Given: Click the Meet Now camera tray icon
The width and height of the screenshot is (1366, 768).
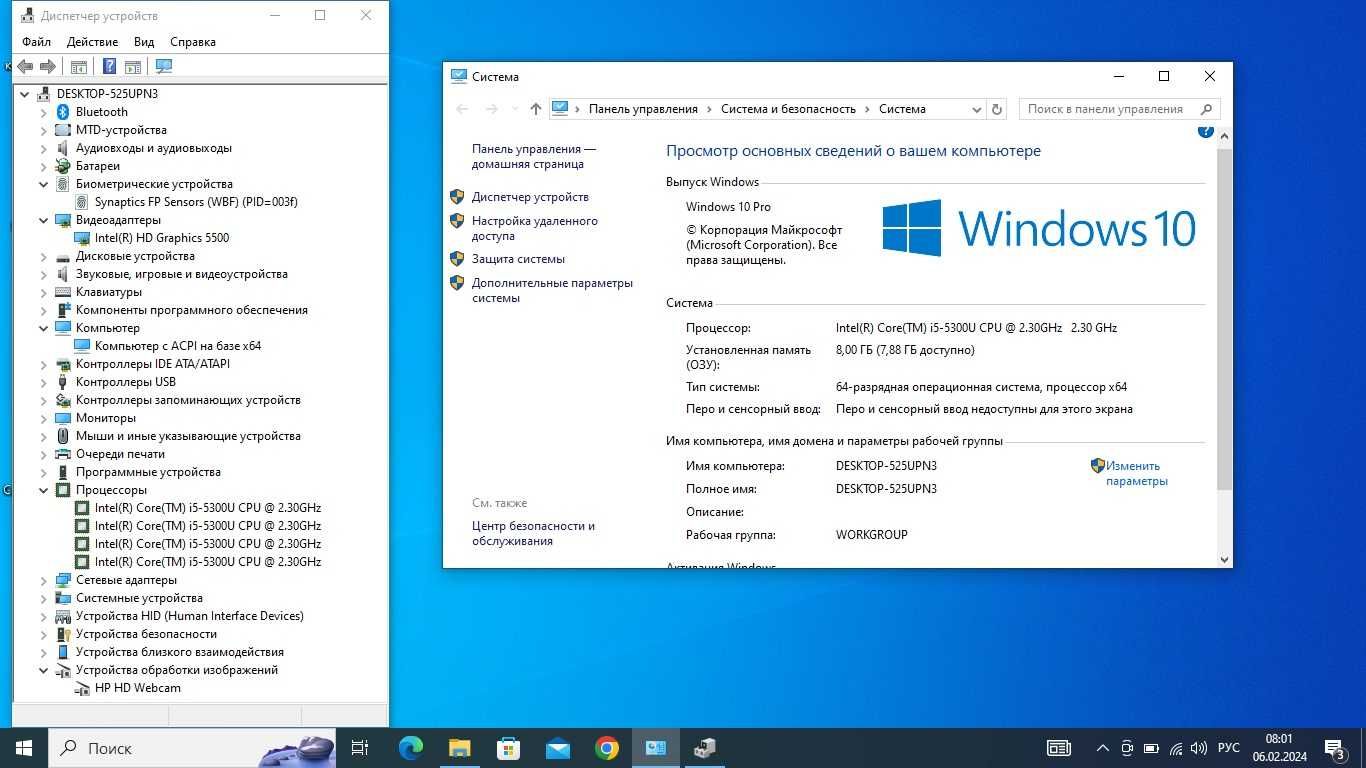Looking at the screenshot, I should point(1127,748).
